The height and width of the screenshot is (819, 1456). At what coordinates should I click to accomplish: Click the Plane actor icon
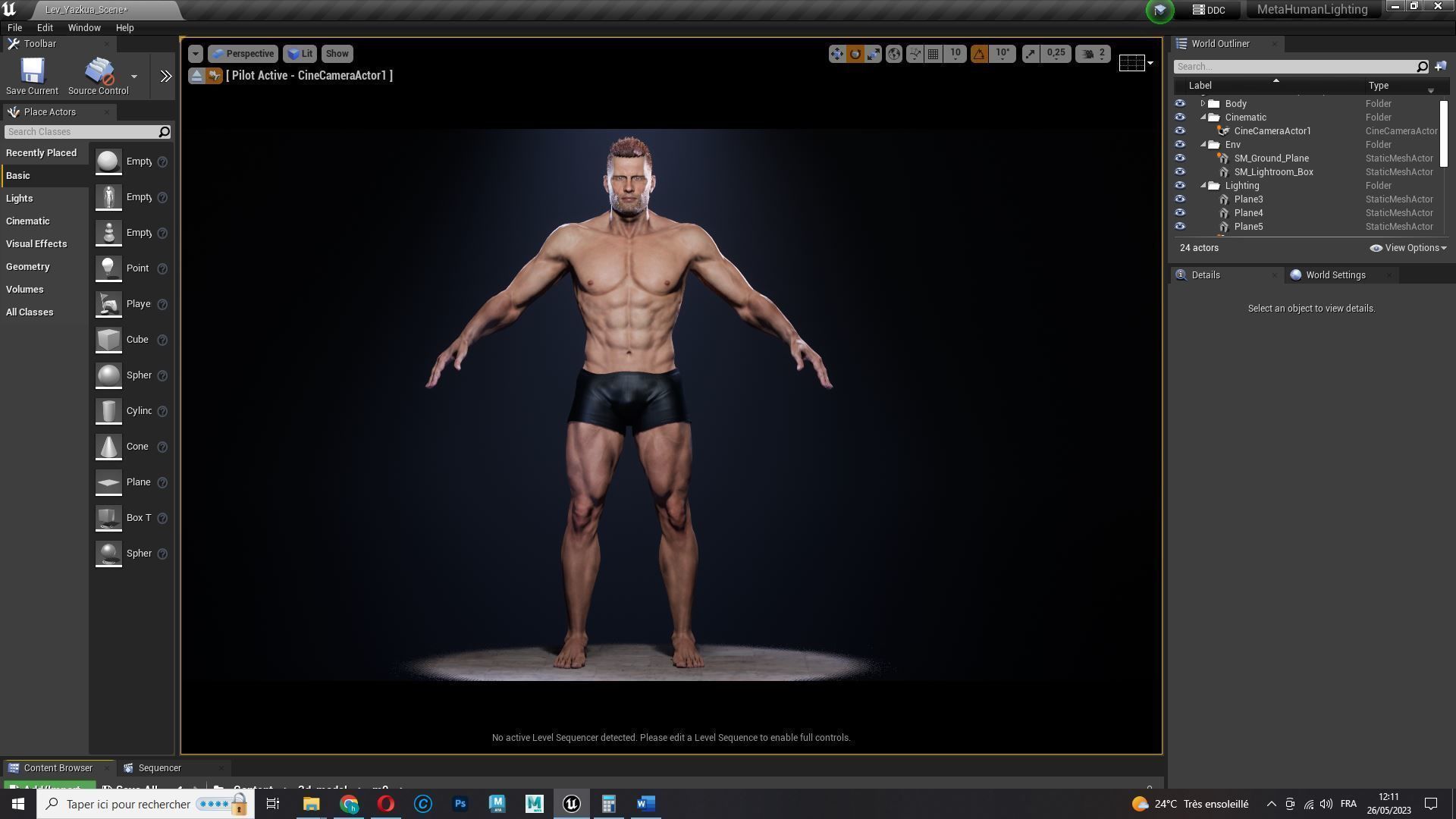pyautogui.click(x=108, y=482)
